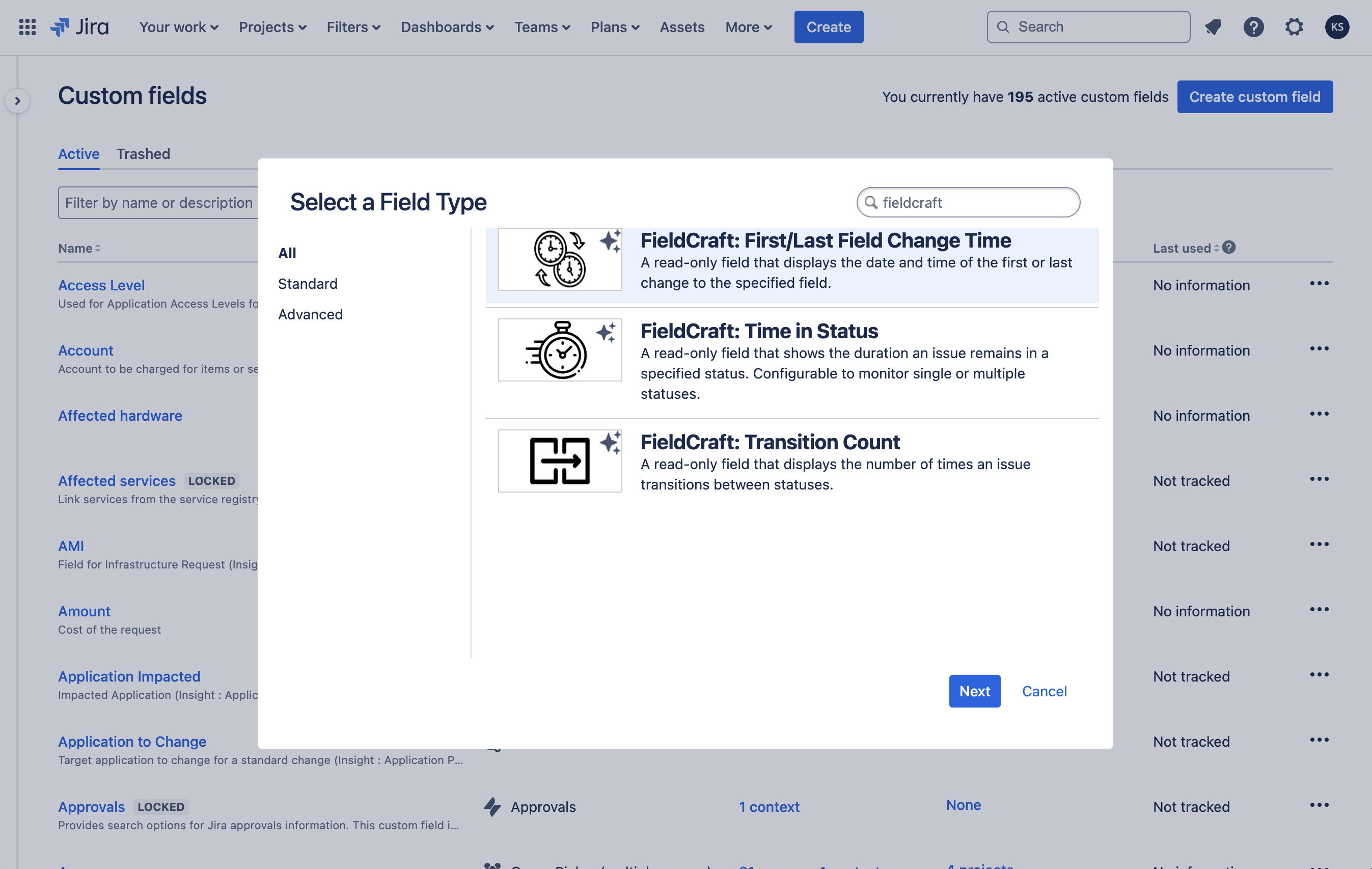Select the Advanced field type category
The height and width of the screenshot is (869, 1372).
coord(310,314)
